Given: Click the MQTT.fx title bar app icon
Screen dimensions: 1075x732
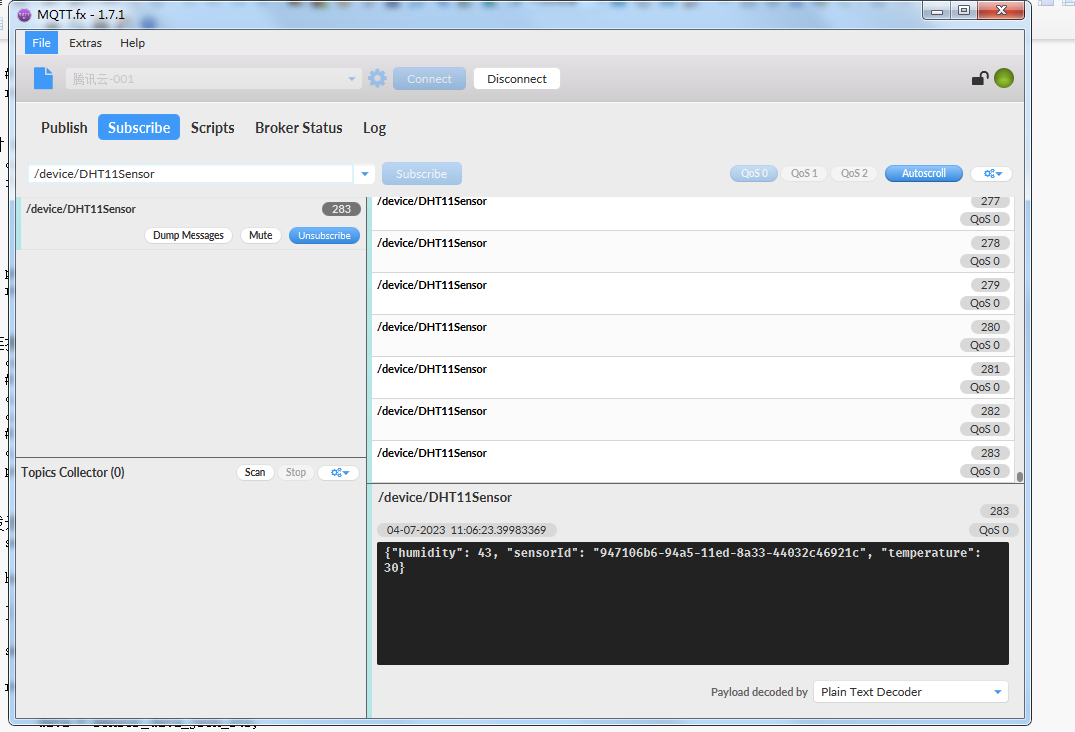Looking at the screenshot, I should pos(25,14).
